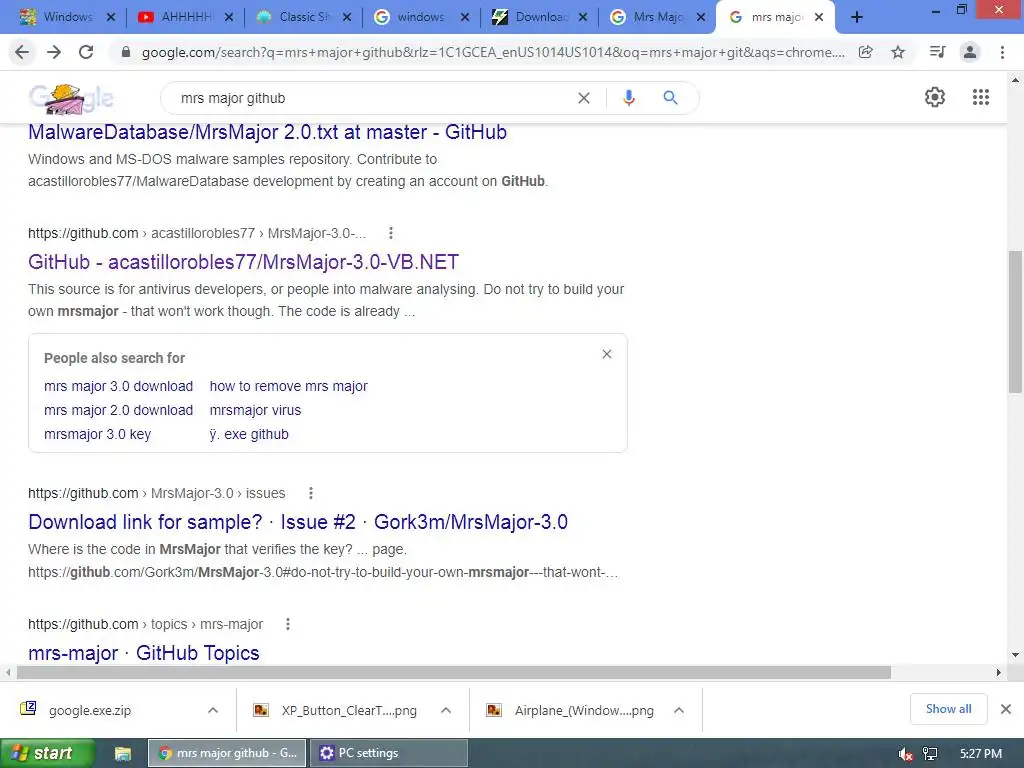1024x768 pixels.
Task: Share this page from address bar
Action: tap(866, 52)
